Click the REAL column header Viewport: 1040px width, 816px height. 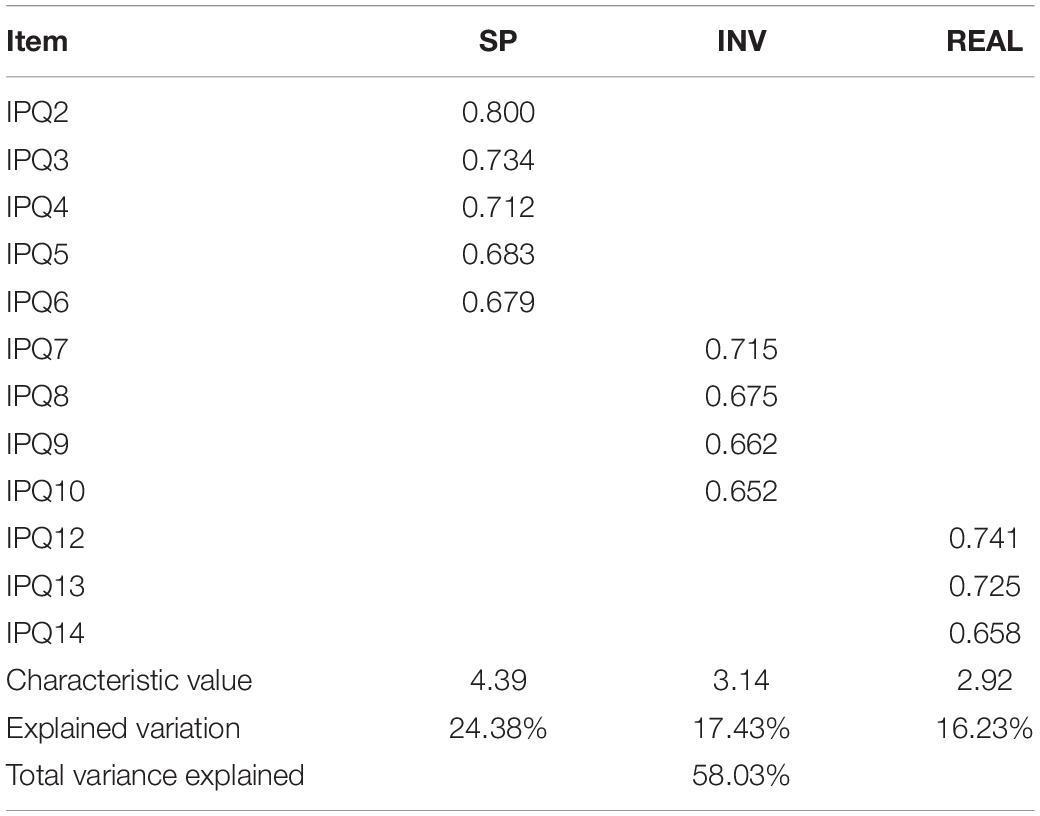point(984,41)
